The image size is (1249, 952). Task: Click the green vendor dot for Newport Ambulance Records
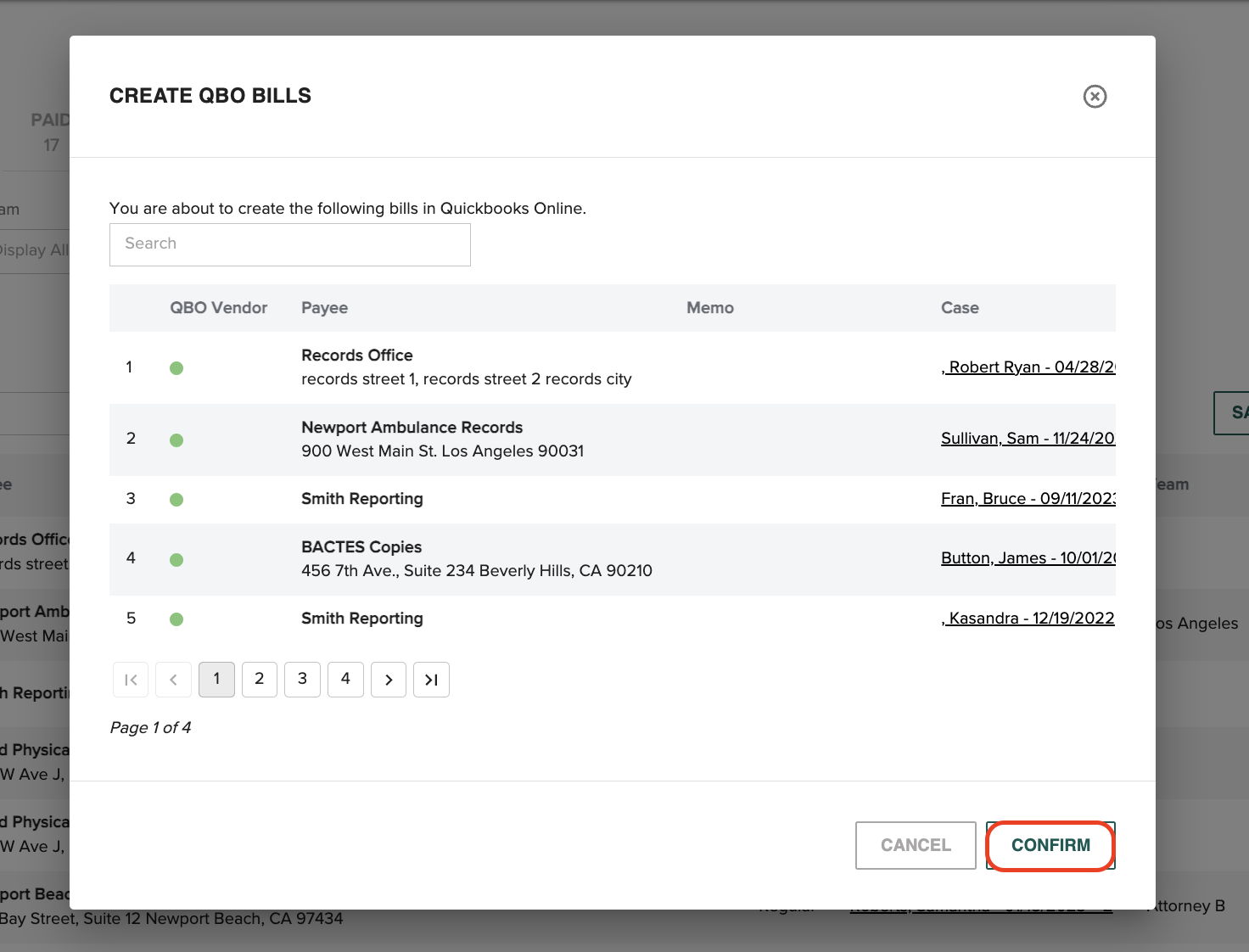coord(176,440)
